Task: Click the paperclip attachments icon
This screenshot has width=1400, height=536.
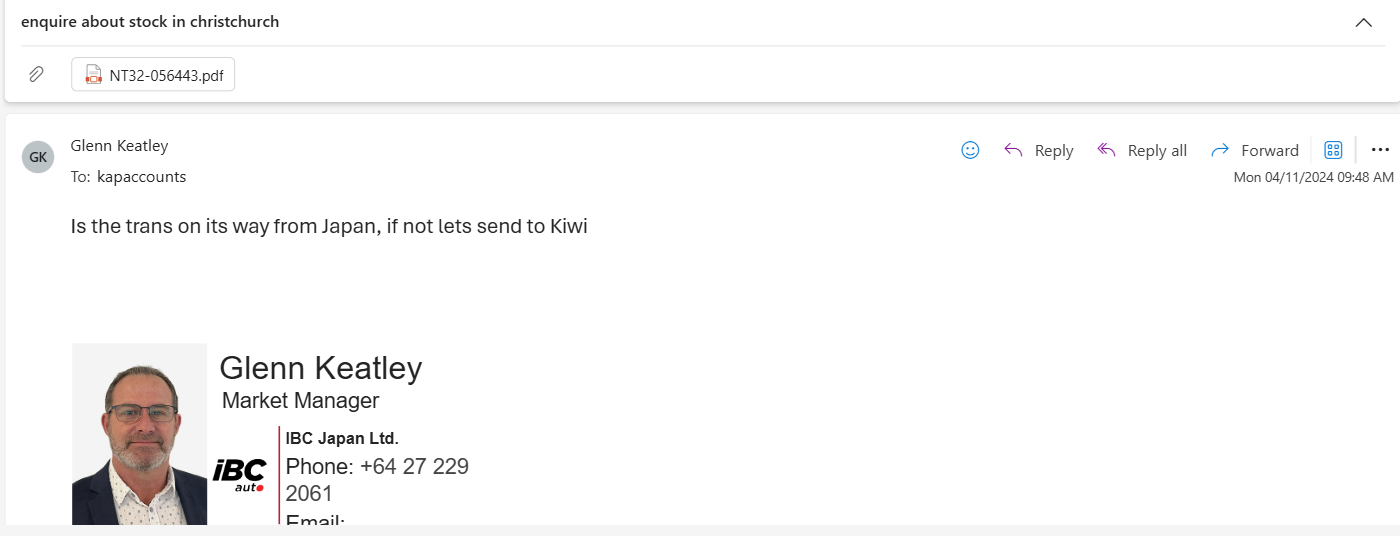Action: (36, 74)
